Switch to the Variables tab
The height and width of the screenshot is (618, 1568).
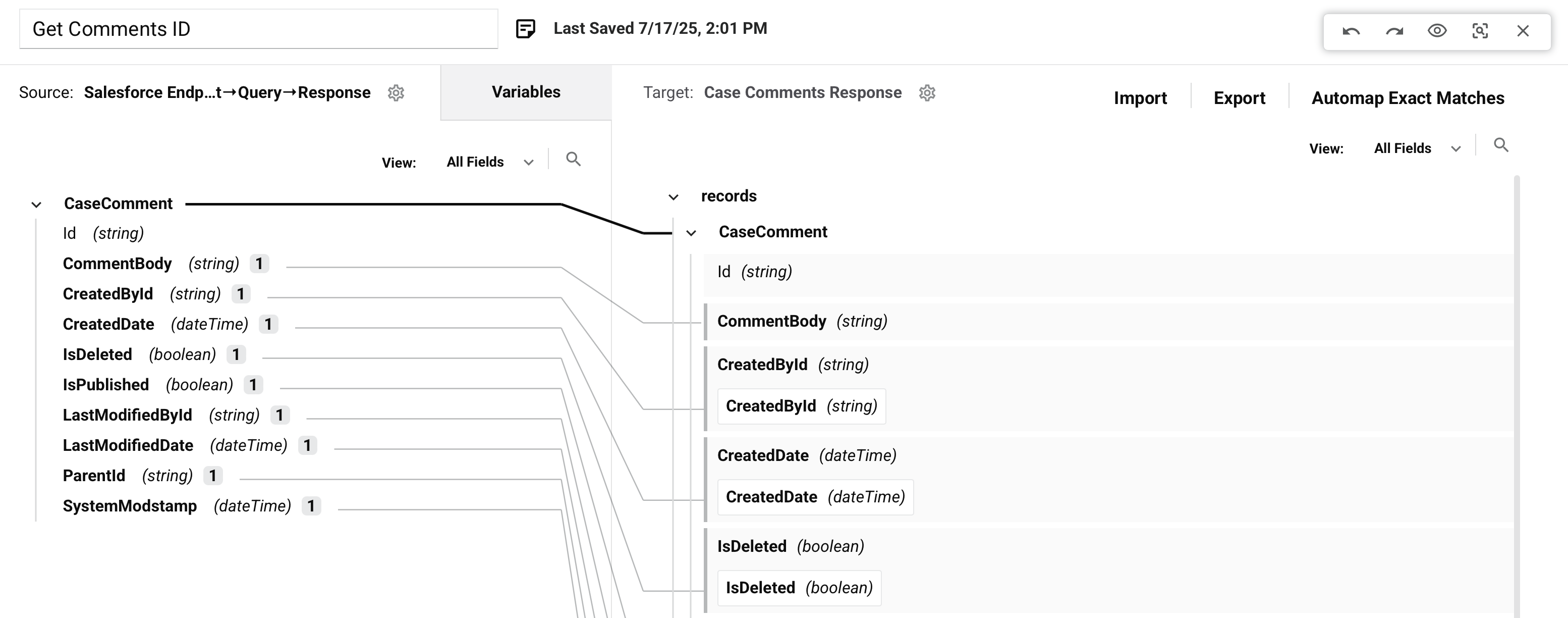526,92
